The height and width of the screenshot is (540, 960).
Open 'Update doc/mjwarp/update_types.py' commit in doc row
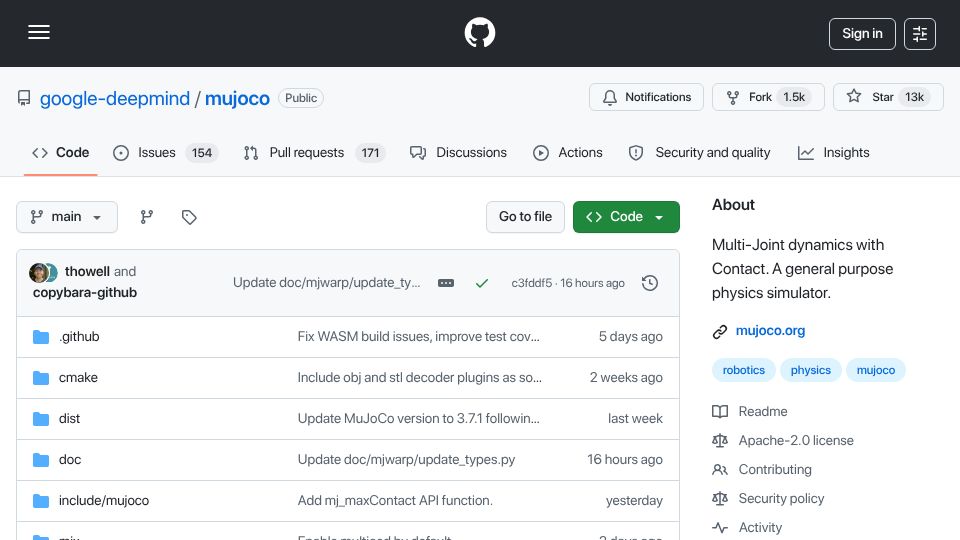pyautogui.click(x=407, y=460)
